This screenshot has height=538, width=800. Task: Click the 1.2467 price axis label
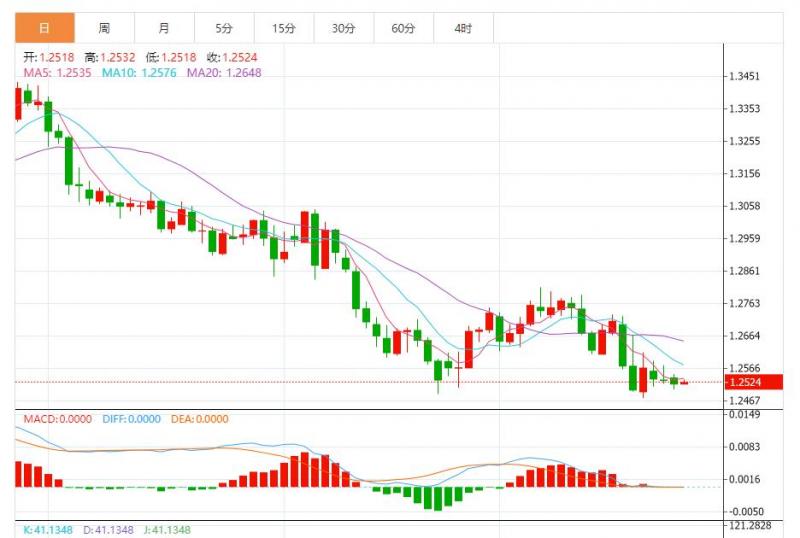[744, 401]
